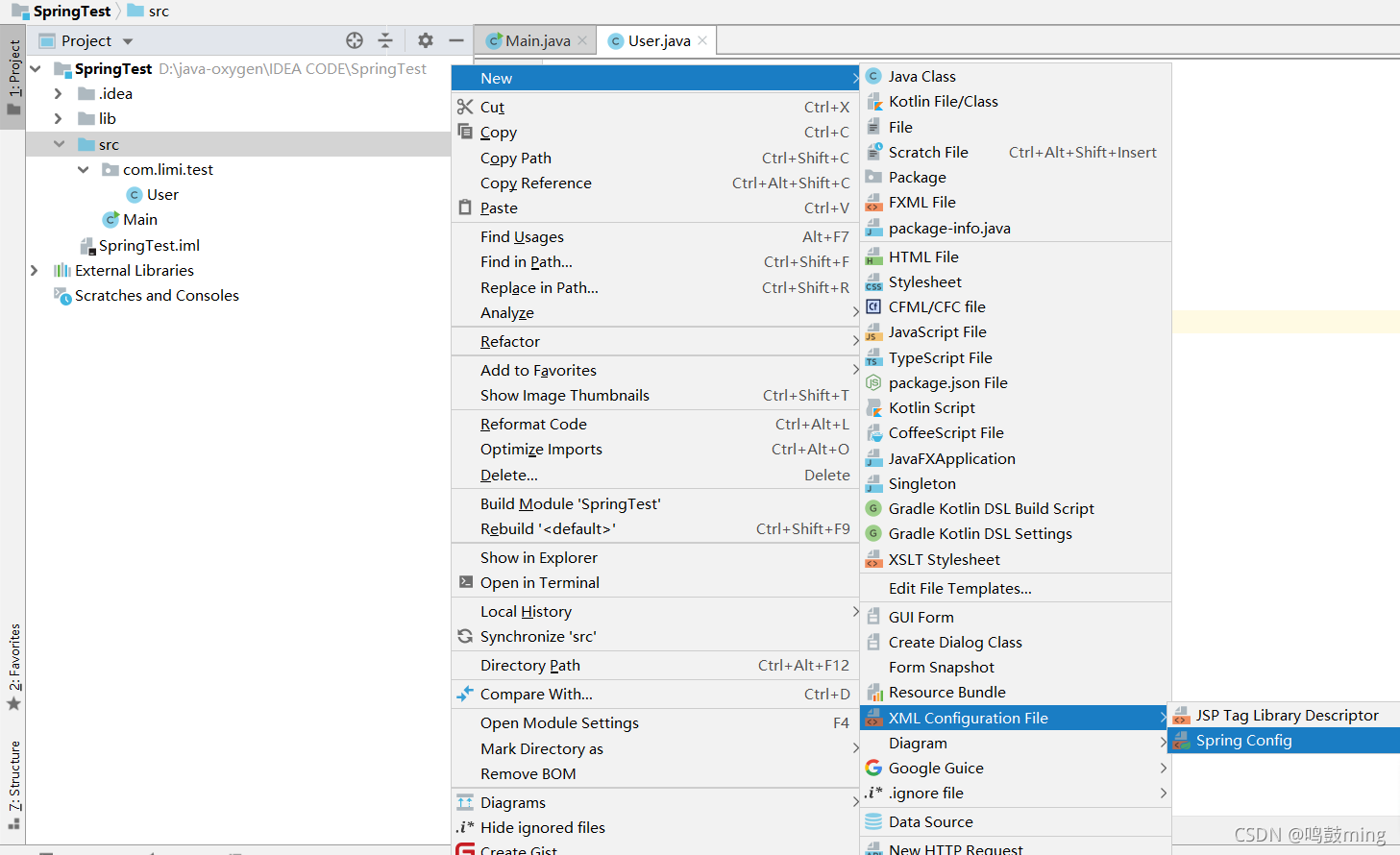This screenshot has height=855, width=1400.
Task: Click the package.json File icon
Action: (873, 382)
